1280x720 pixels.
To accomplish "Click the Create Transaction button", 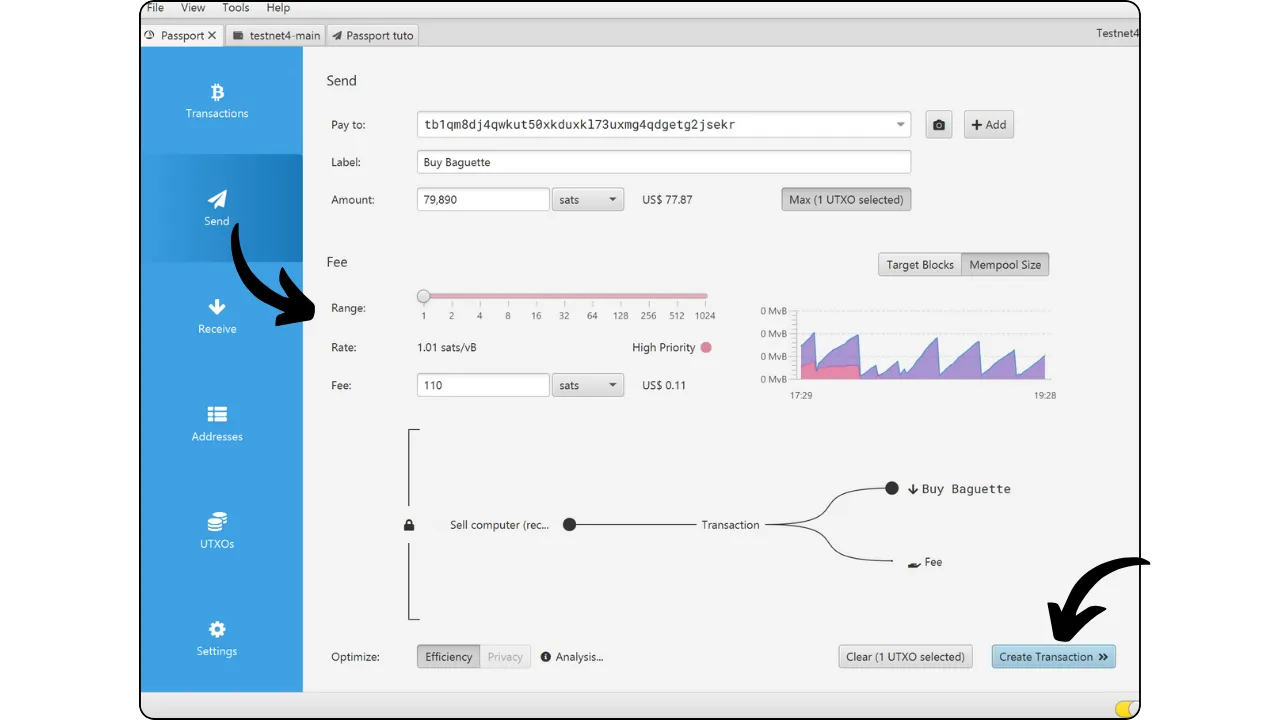I will coord(1053,657).
